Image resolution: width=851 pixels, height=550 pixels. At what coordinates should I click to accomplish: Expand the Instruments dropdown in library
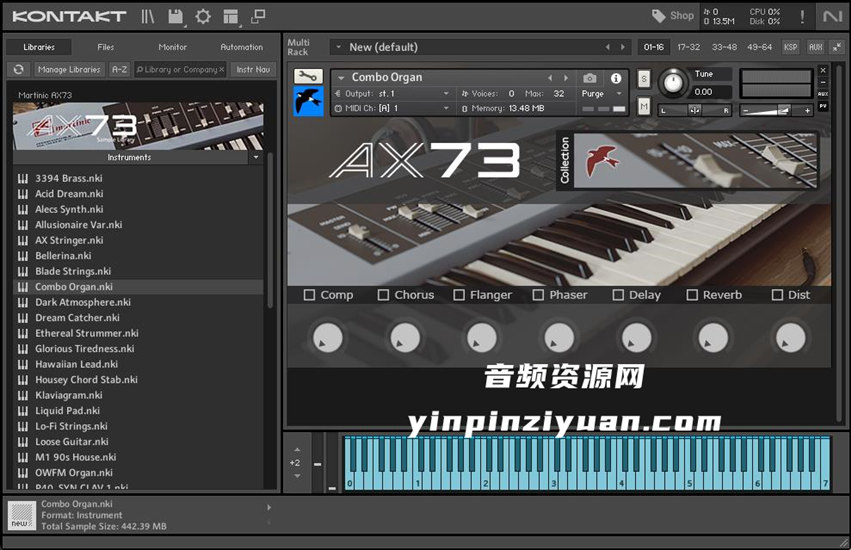[x=255, y=157]
